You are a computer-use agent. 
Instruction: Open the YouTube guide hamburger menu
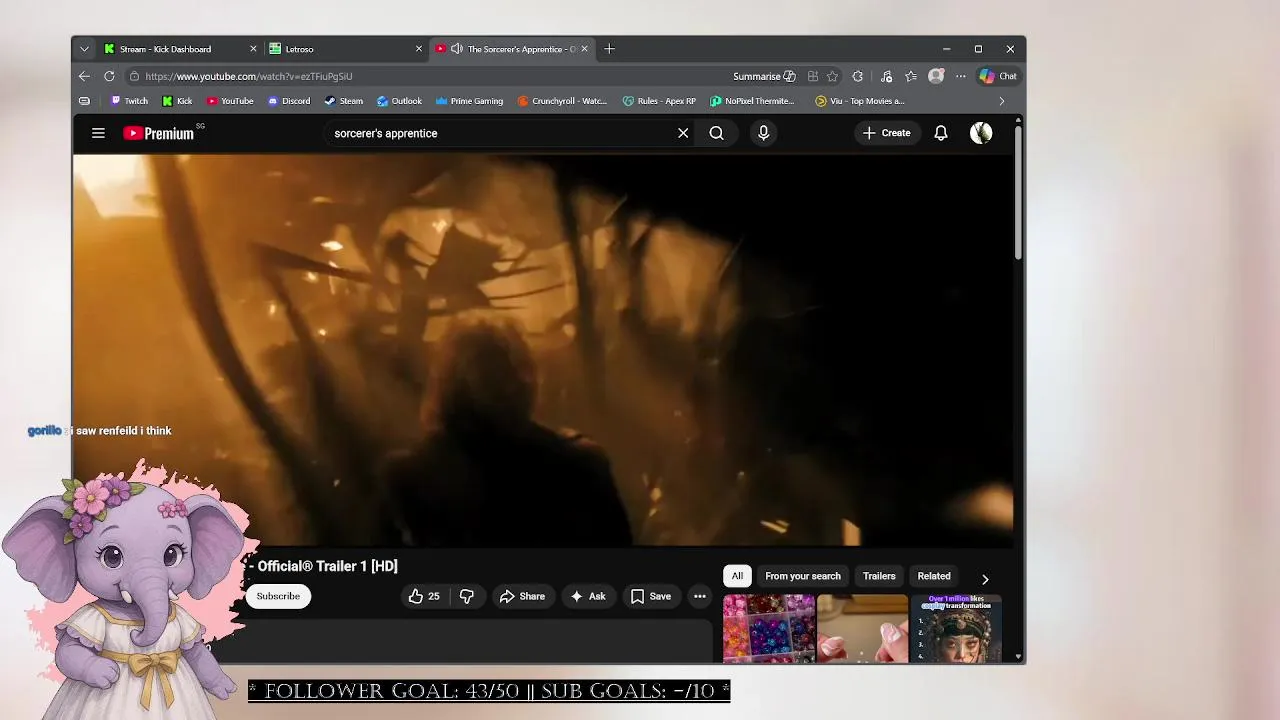98,133
